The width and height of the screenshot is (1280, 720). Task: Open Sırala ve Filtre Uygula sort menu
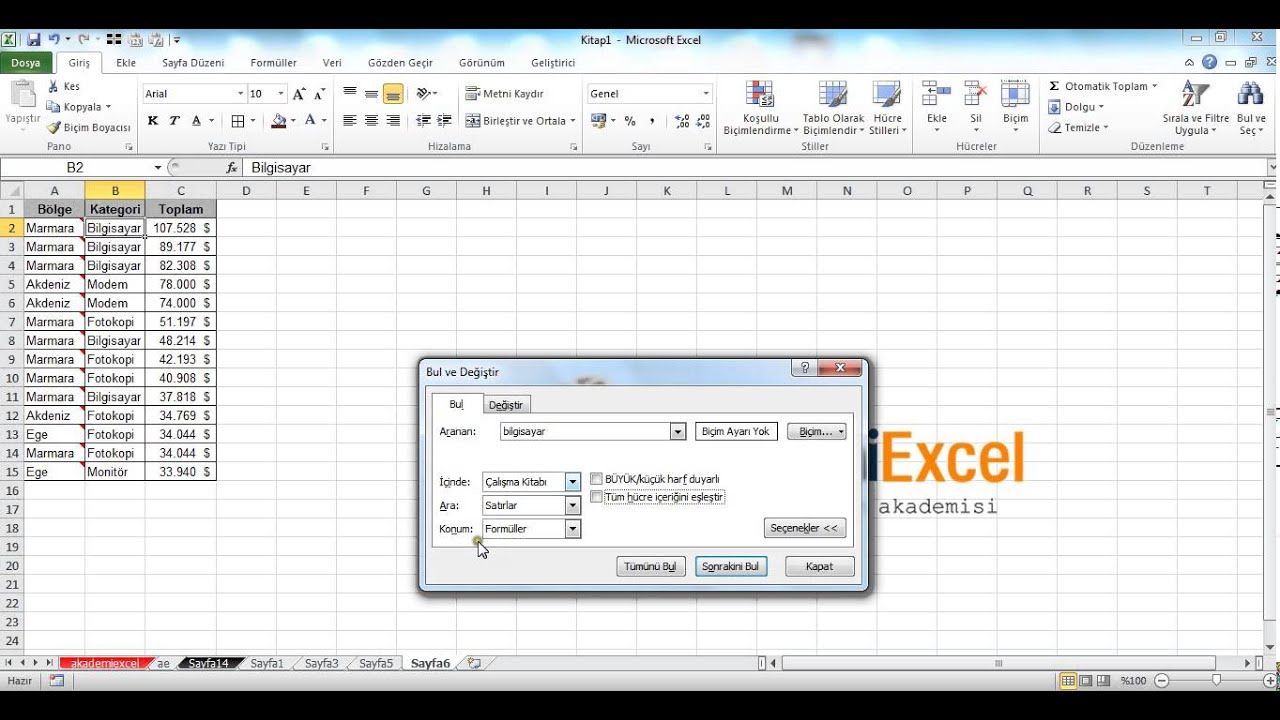click(1196, 108)
